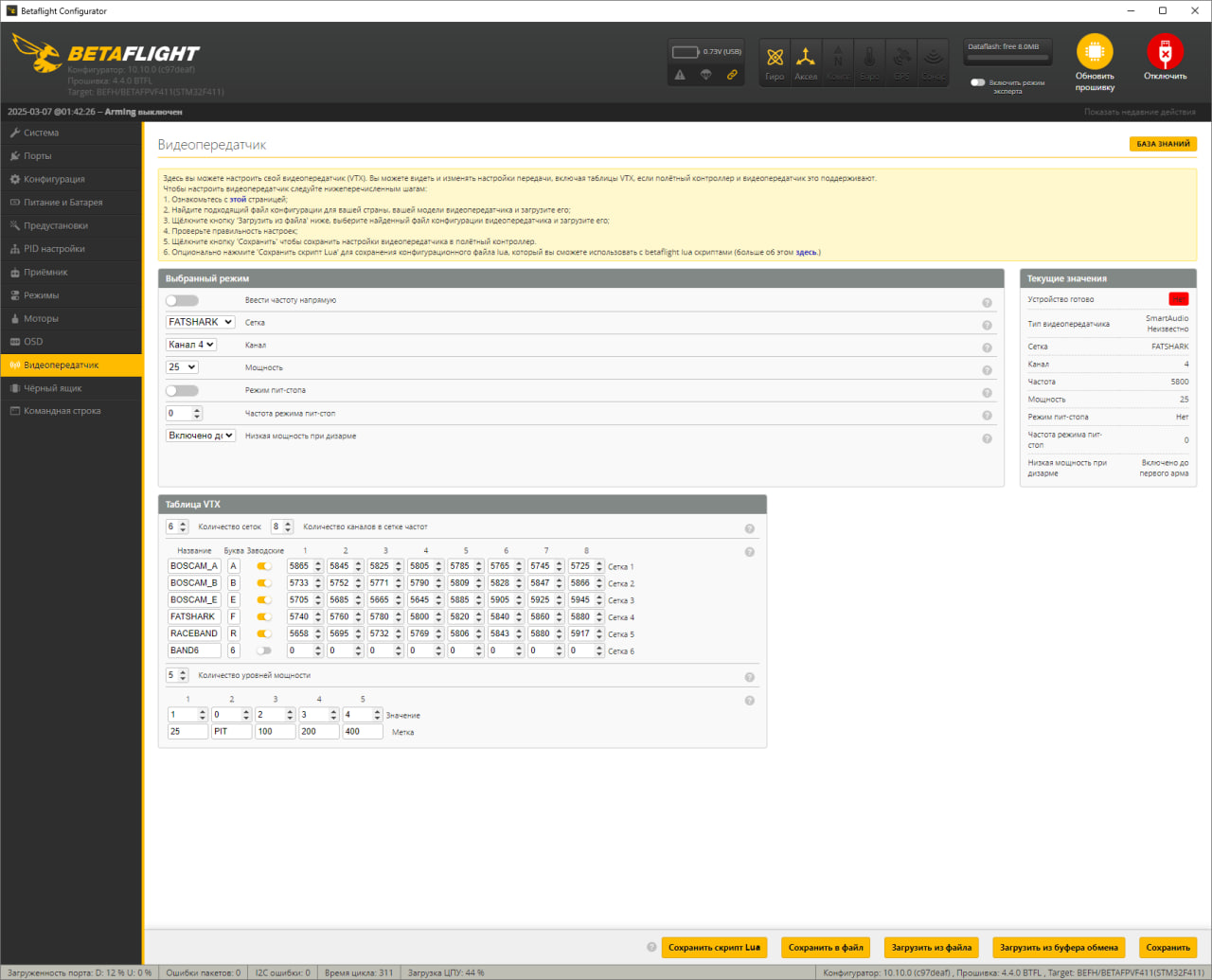The image size is (1212, 980).
Task: Click help icon for pit-stop frequency row
Action: [987, 416]
